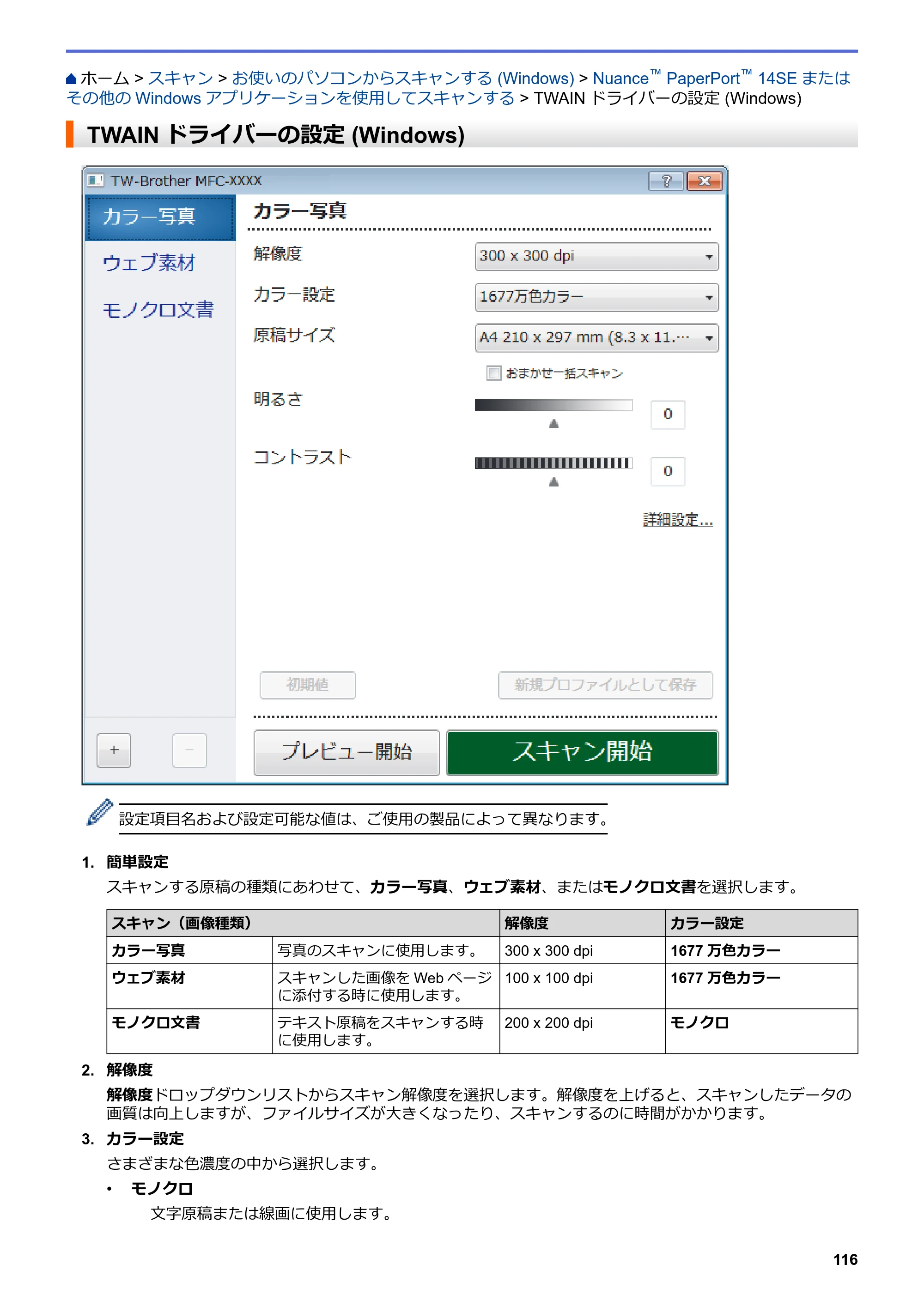The image size is (924, 1307).
Task: Click the モノクロ color setting table cell
Action: pos(761,1031)
